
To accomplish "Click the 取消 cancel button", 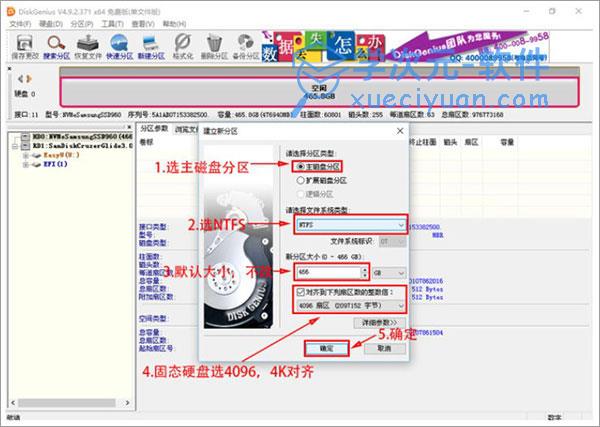I will [x=385, y=349].
